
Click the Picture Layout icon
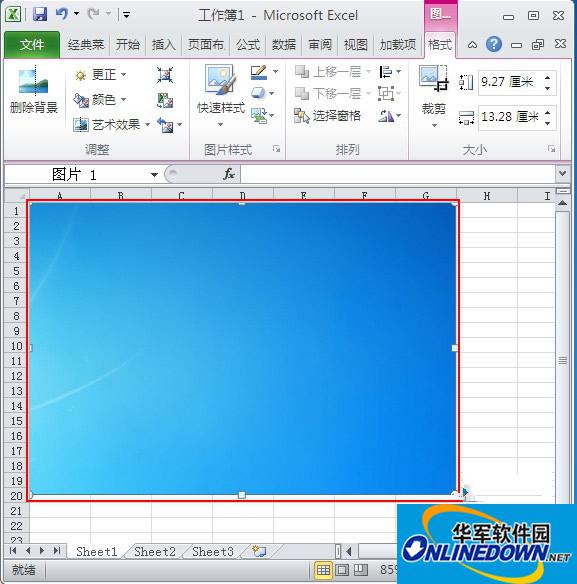pos(259,115)
